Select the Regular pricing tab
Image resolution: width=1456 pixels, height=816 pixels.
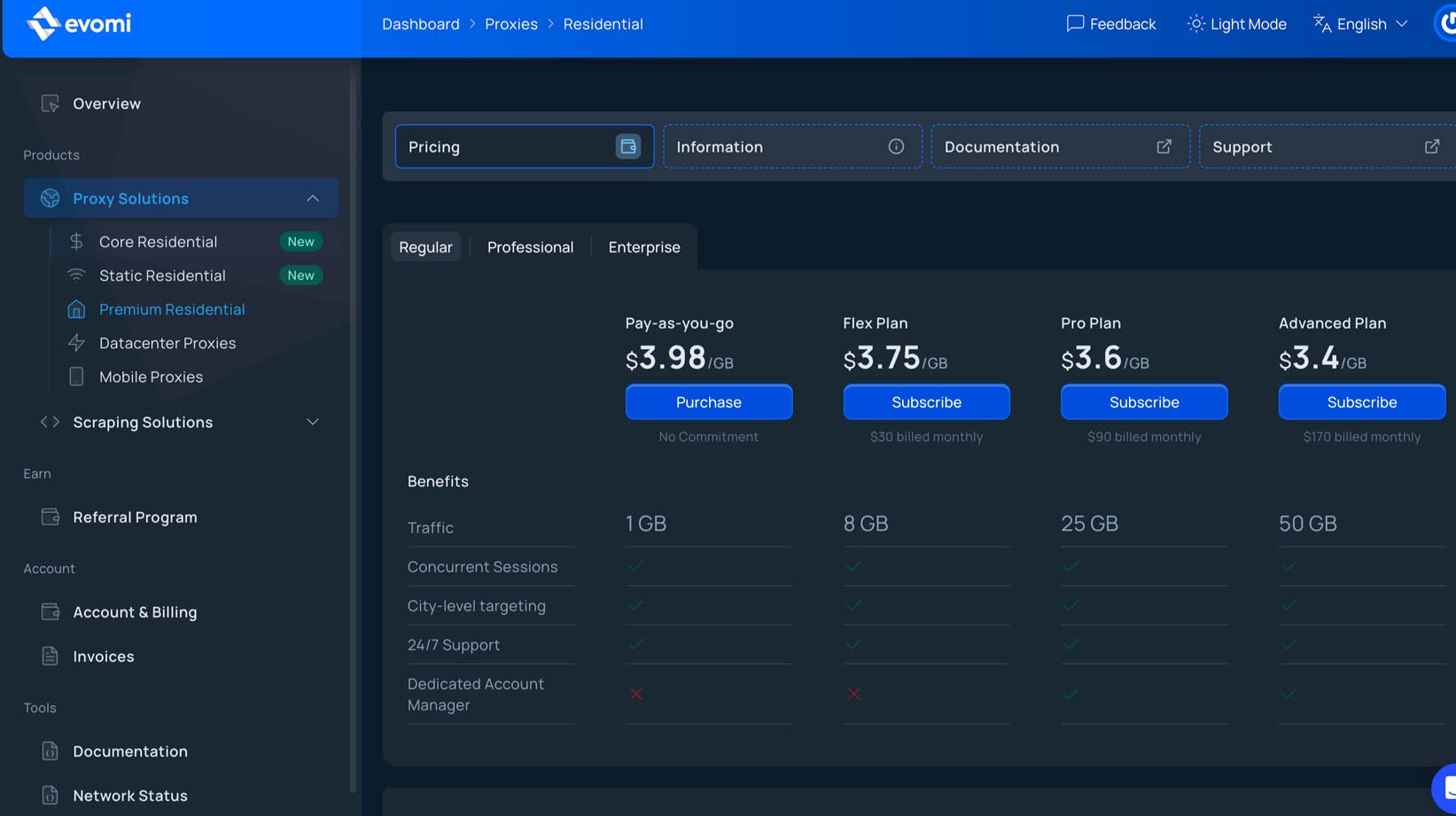coord(425,247)
